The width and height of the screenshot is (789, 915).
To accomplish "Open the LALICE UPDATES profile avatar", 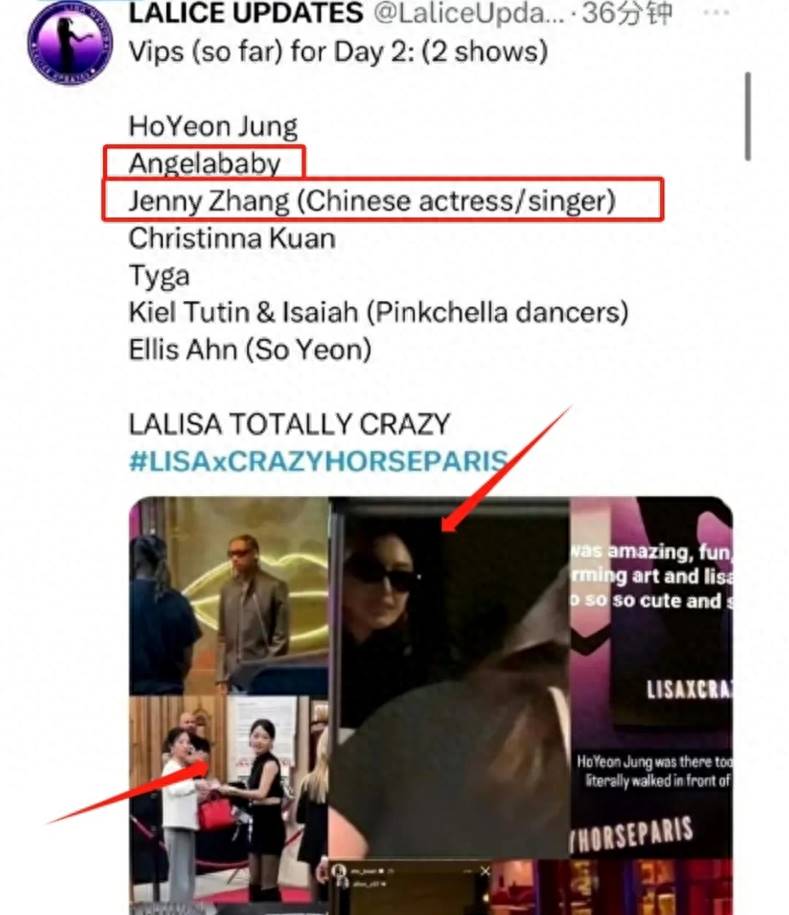I will click(70, 44).
